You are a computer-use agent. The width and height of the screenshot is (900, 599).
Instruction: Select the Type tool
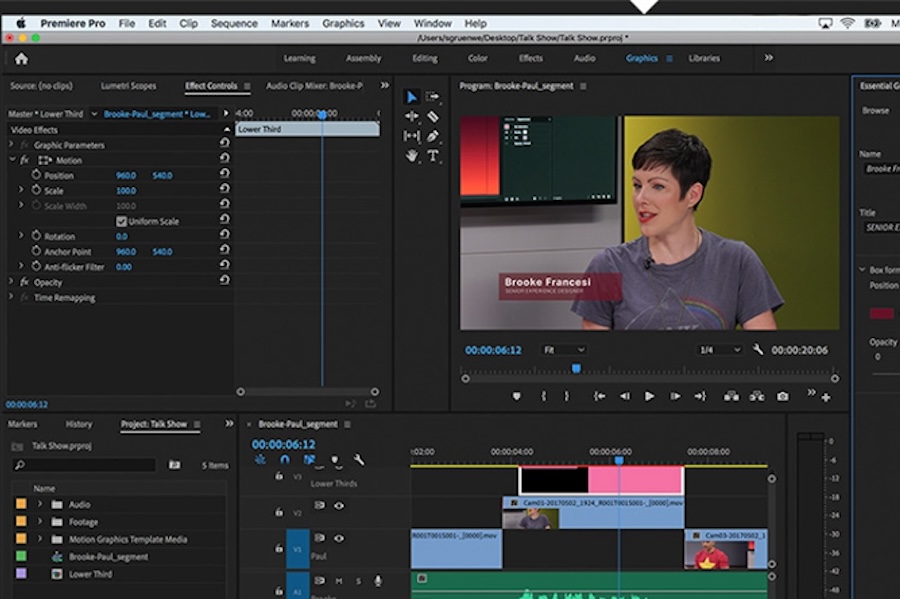click(x=433, y=155)
